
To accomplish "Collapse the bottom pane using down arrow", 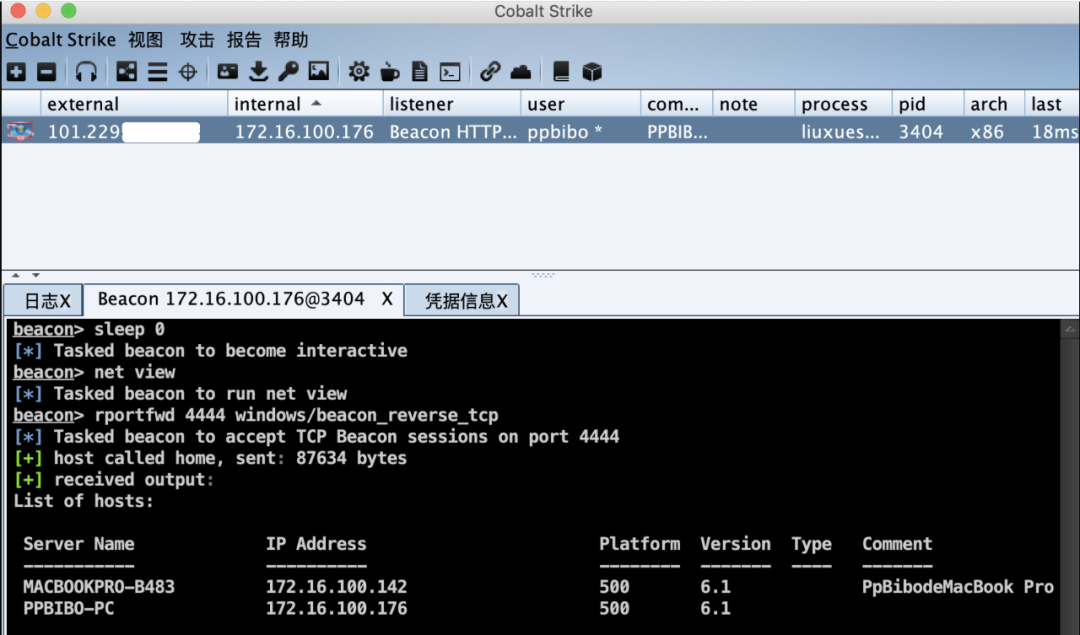I will [35, 275].
